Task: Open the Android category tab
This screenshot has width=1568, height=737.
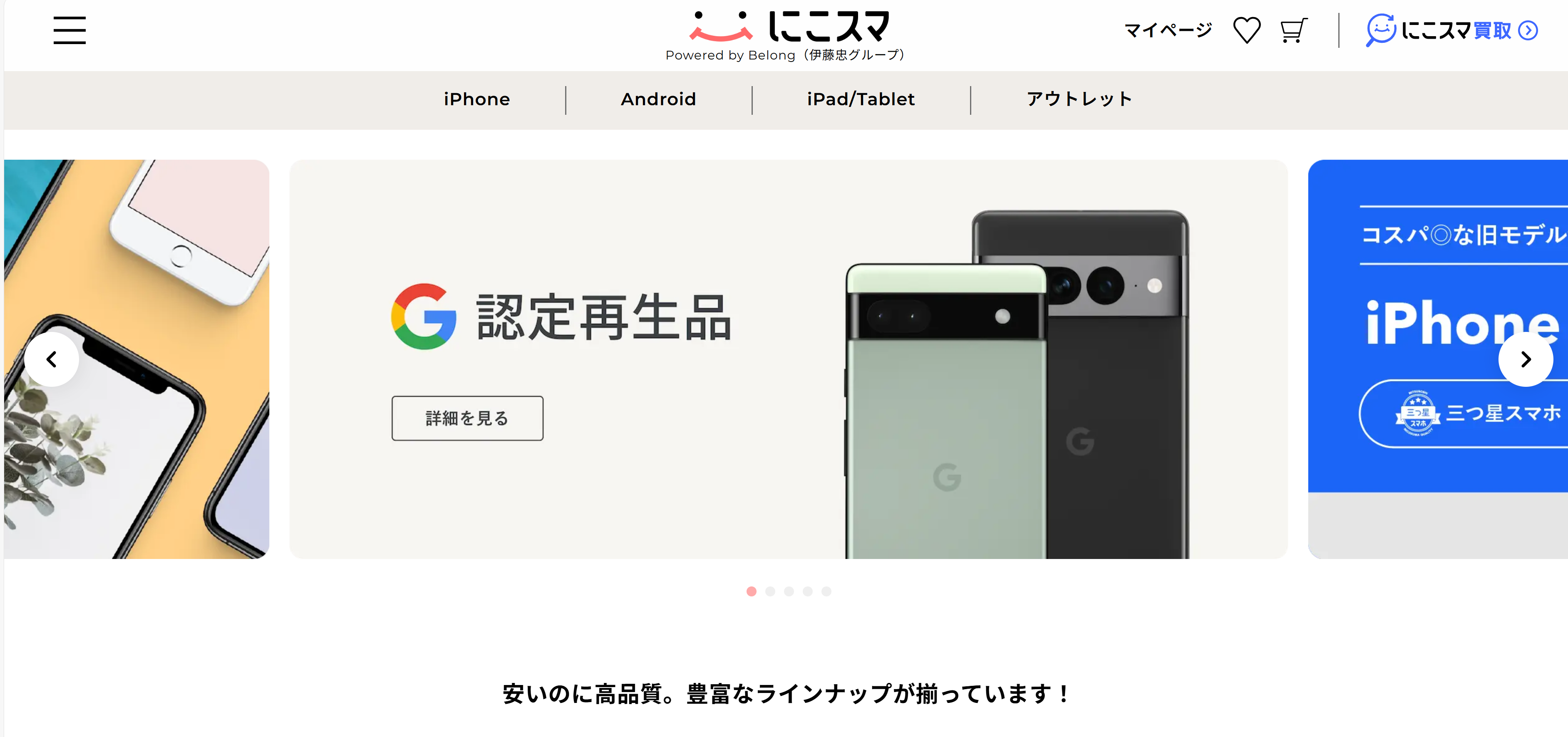Action: (658, 99)
